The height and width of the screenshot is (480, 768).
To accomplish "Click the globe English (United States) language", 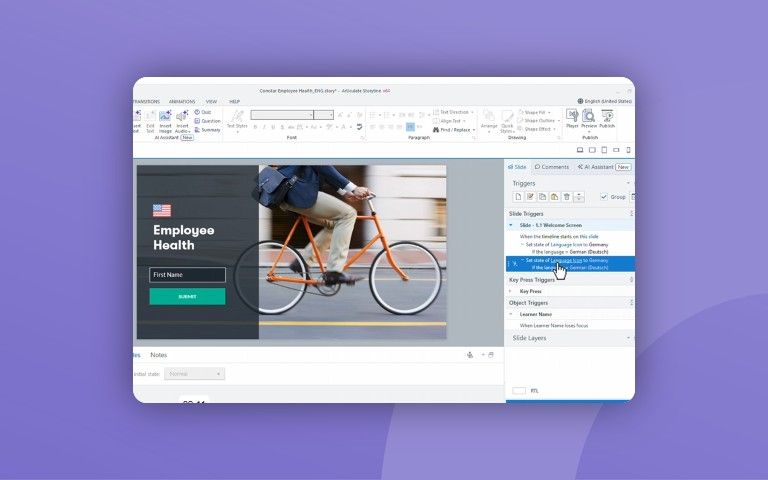I will [604, 101].
